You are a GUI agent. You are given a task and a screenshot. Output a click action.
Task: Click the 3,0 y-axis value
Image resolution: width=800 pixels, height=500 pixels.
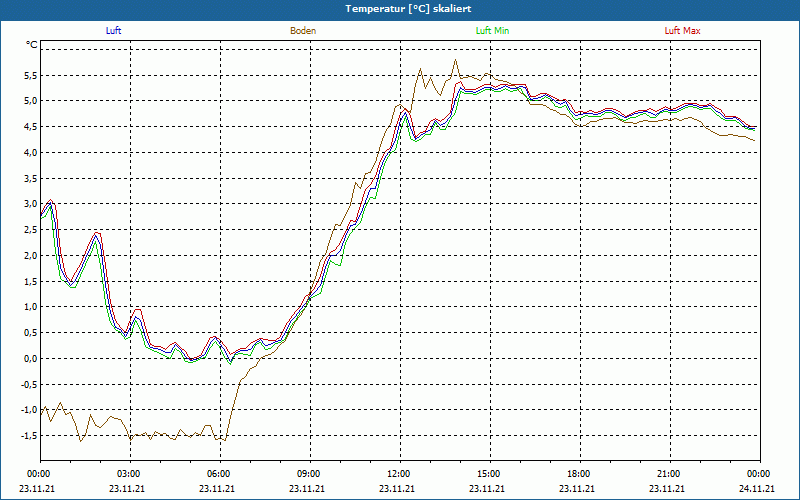coord(31,204)
